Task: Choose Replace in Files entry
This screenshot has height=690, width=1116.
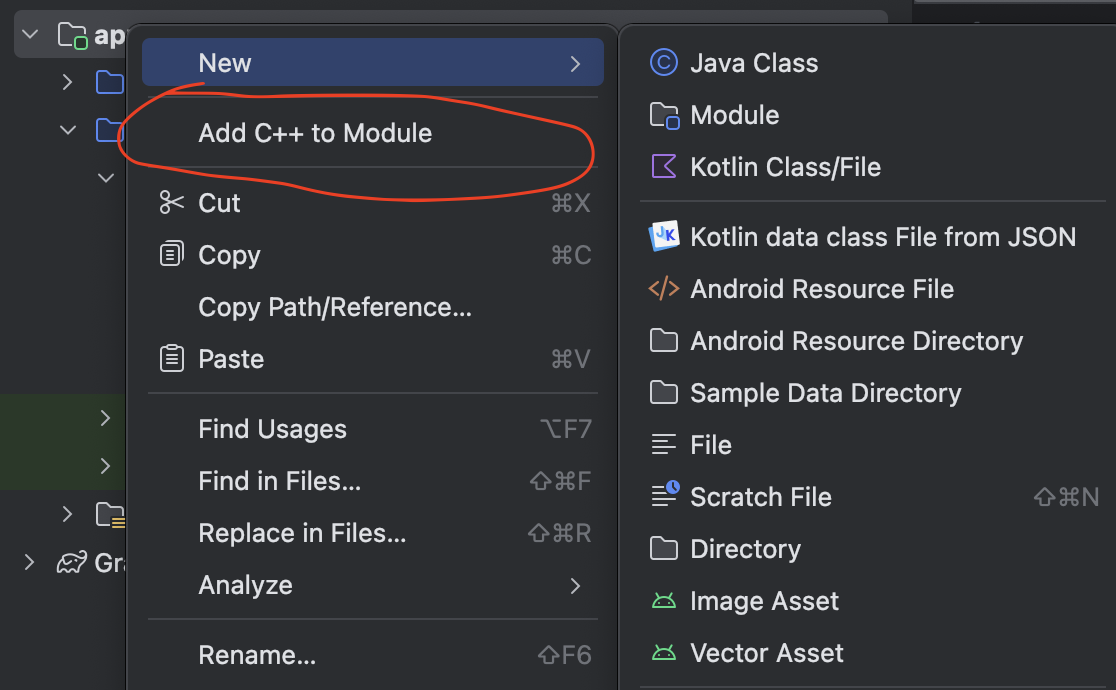Action: click(302, 533)
